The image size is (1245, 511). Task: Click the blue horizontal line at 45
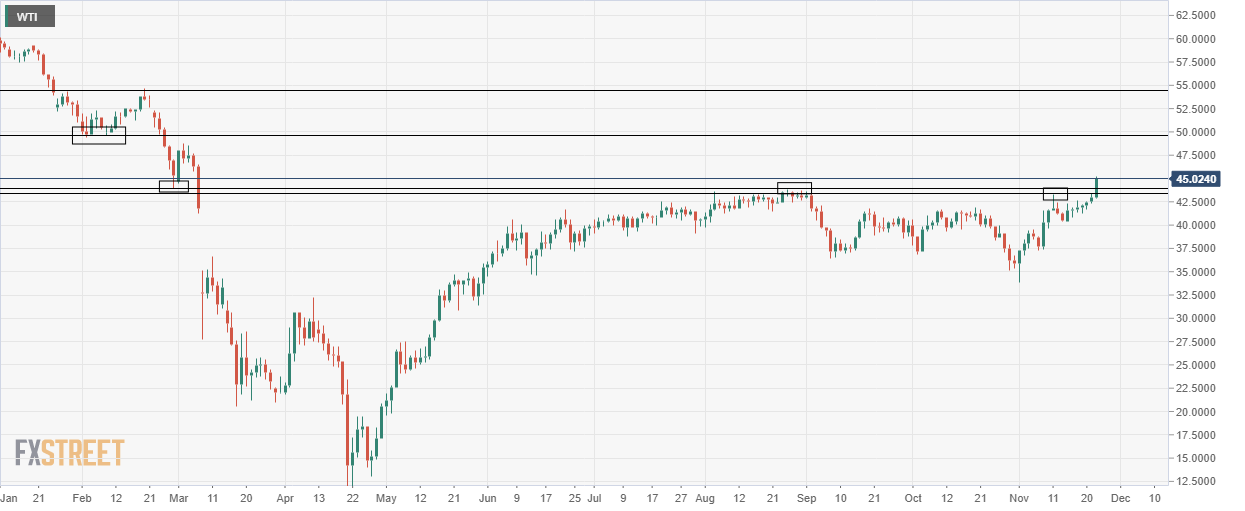tap(583, 179)
